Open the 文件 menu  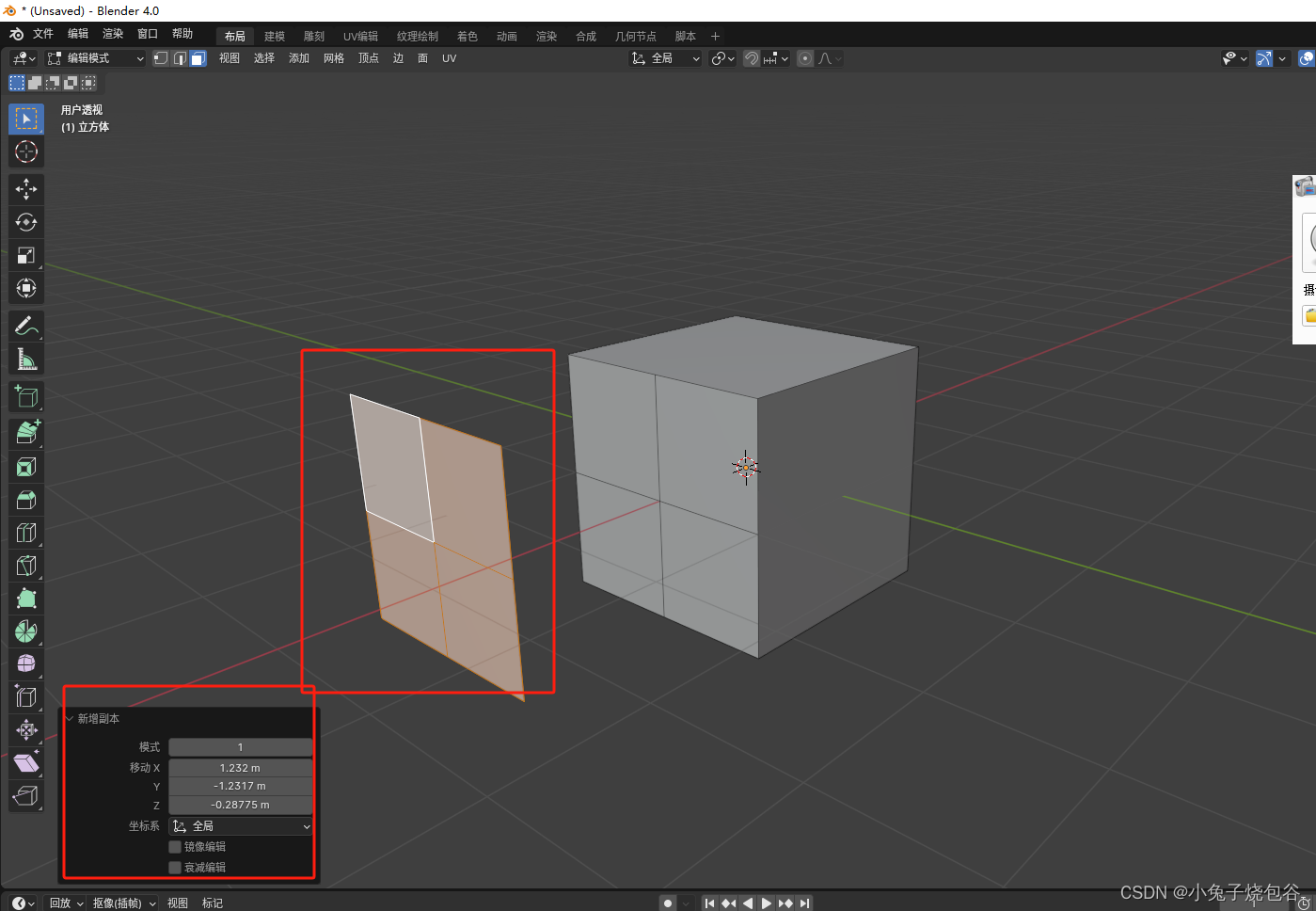(x=43, y=34)
